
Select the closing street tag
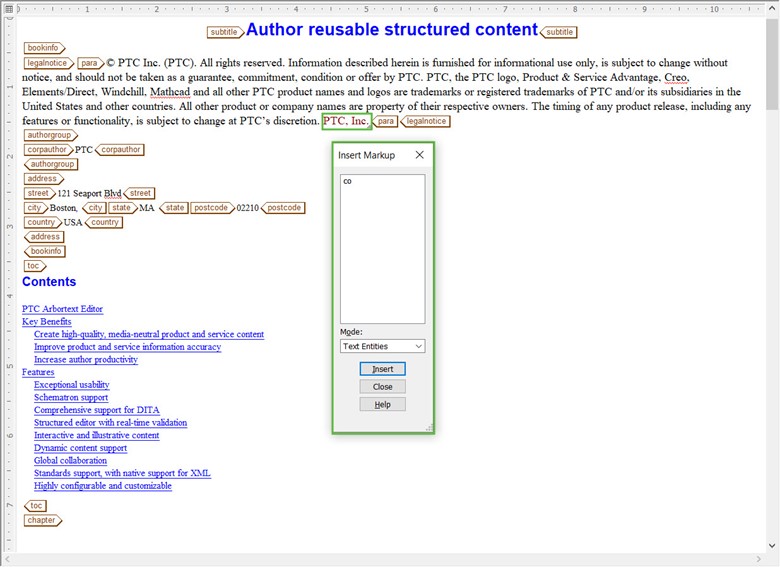tap(139, 193)
